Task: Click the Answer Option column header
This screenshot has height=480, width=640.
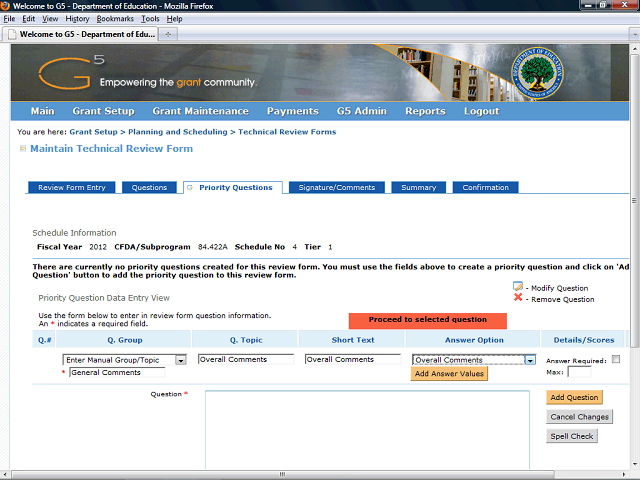Action: coord(474,340)
